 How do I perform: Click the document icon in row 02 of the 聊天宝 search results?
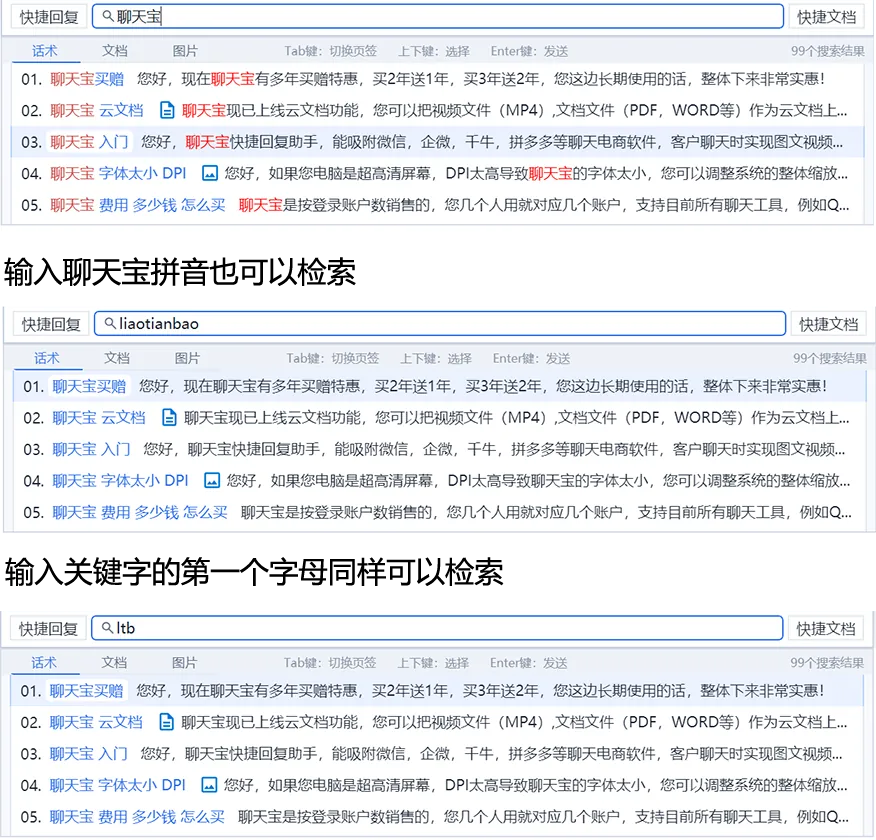[166, 111]
